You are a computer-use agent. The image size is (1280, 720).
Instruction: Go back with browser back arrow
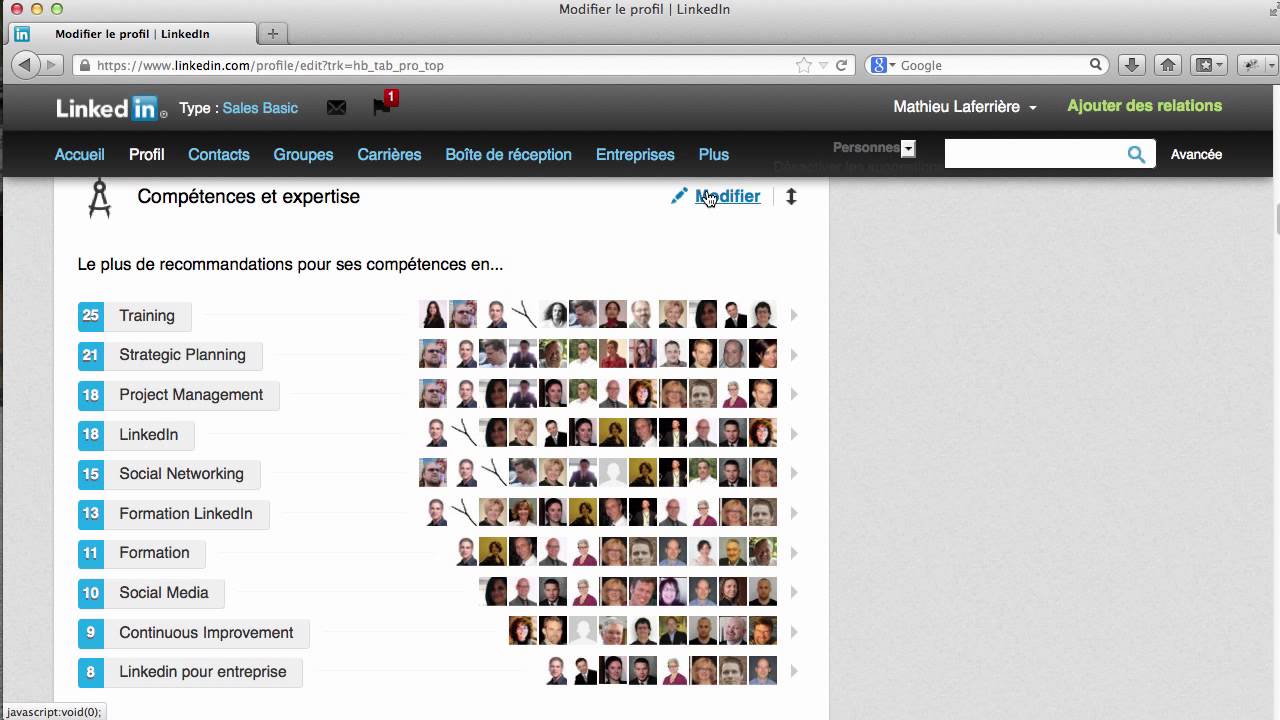(25, 65)
